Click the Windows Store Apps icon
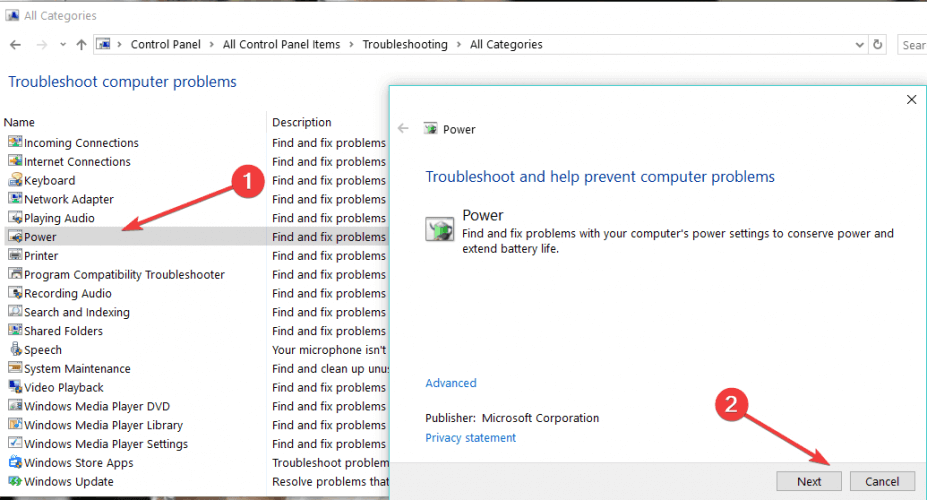This screenshot has width=927, height=500. (x=15, y=462)
